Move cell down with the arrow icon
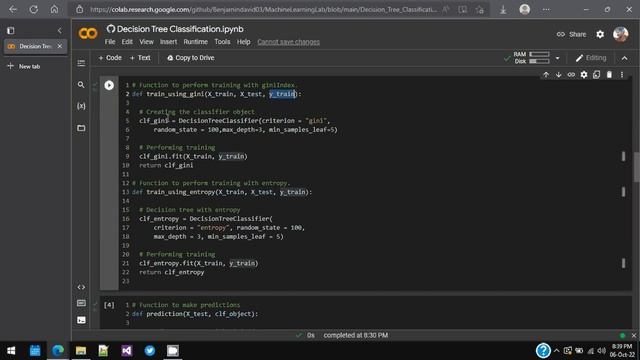Screen dimensions: 640x360 tap(558, 75)
